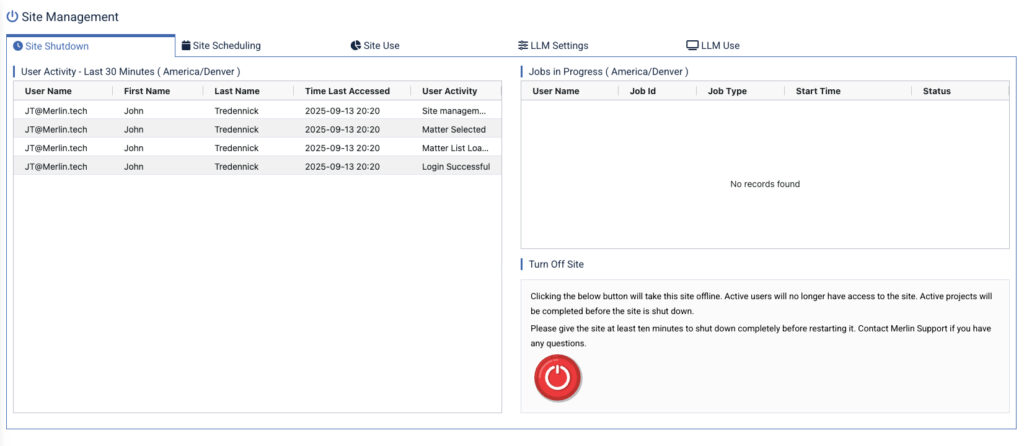Click the Jobs in Progress panel heading
The height and width of the screenshot is (446, 1024).
(608, 71)
